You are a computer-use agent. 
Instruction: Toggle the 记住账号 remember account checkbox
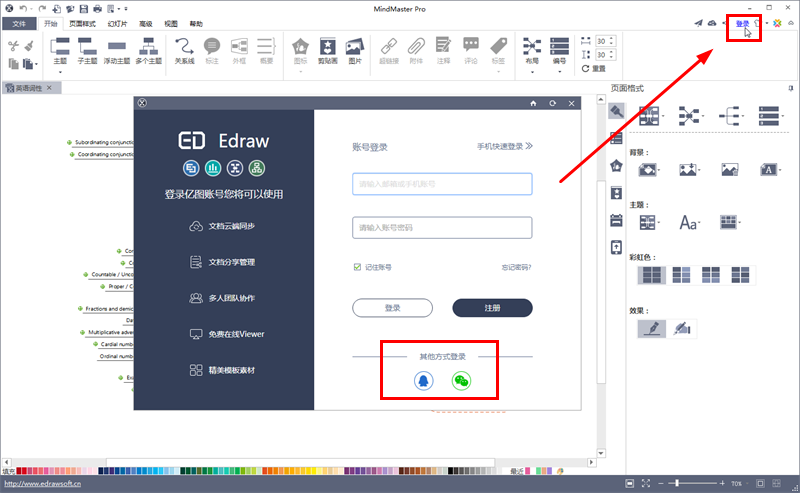[357, 267]
